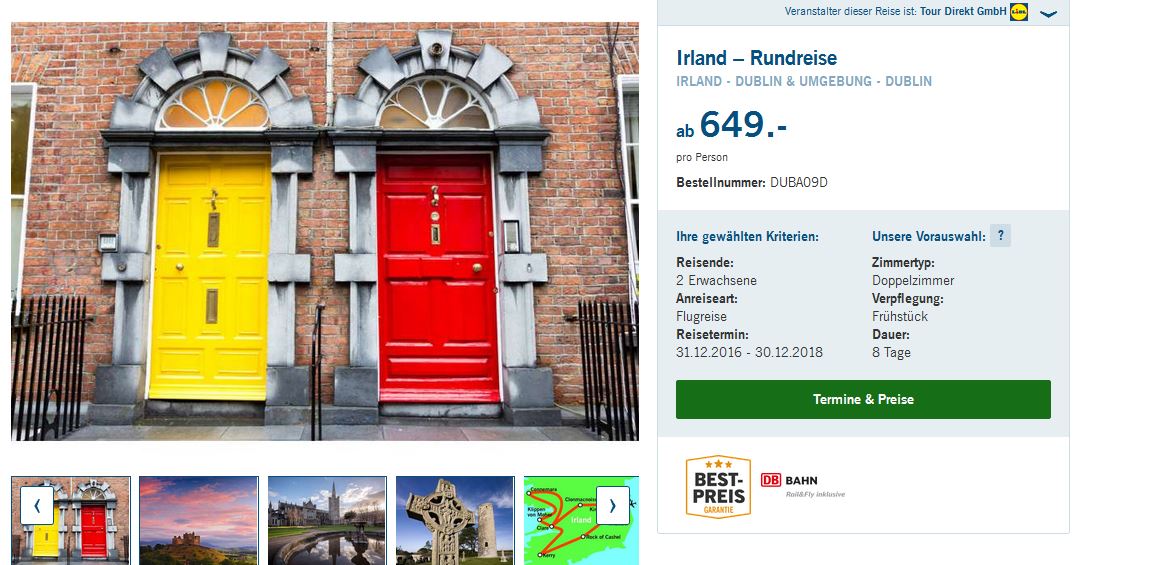Screen dimensions: 1151x565
Task: Open the Tour Direkt GmbH link
Action: tap(964, 12)
